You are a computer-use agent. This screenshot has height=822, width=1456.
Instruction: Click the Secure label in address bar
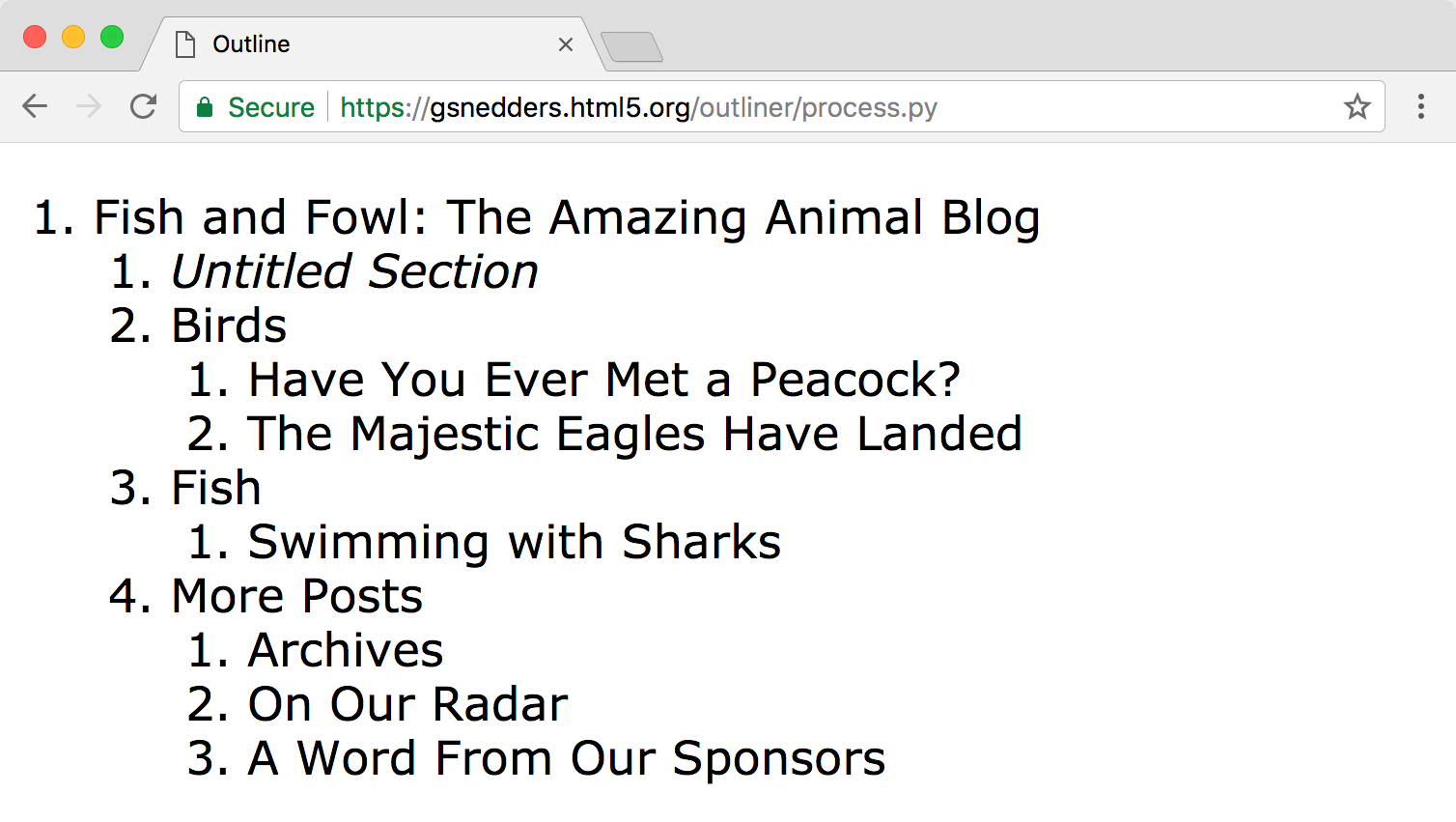click(x=271, y=107)
